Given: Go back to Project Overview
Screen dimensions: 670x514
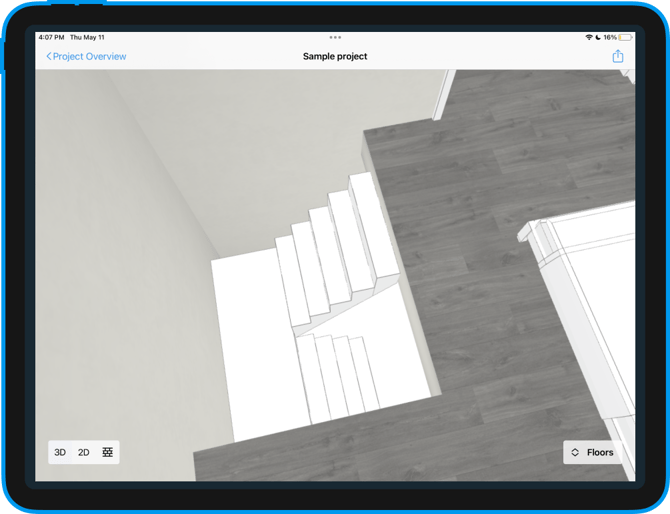Looking at the screenshot, I should point(89,57).
